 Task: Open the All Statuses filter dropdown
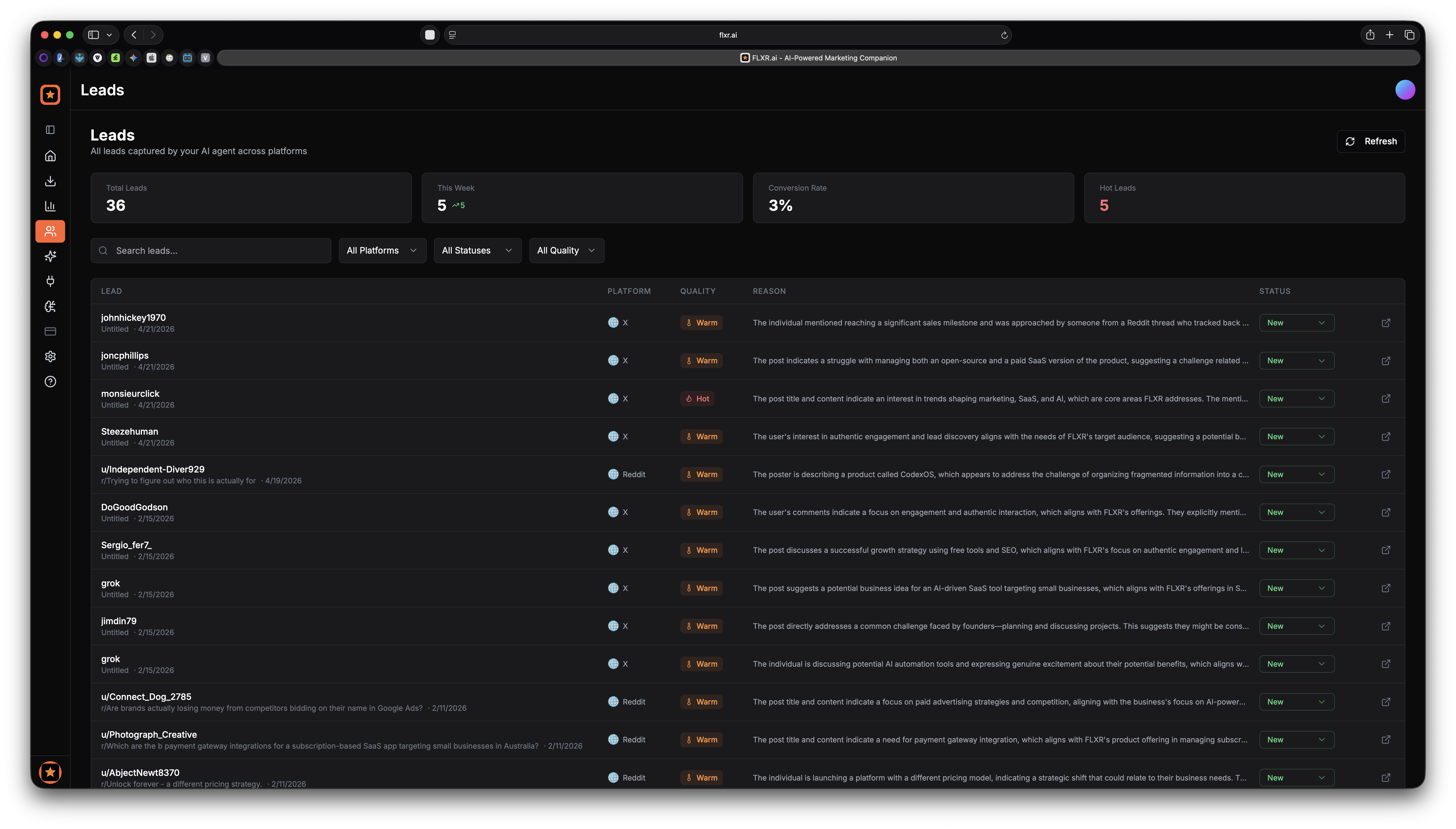point(477,251)
